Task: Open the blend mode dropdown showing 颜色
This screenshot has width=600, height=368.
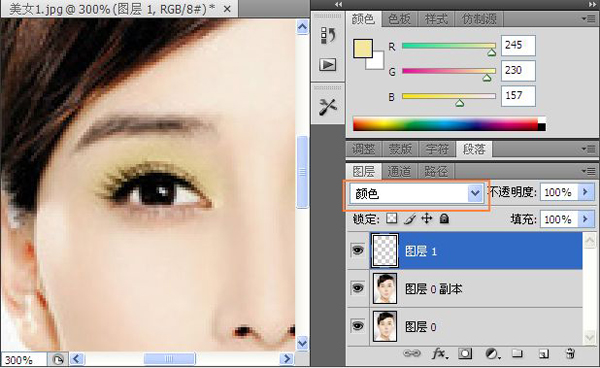Action: pyautogui.click(x=416, y=194)
